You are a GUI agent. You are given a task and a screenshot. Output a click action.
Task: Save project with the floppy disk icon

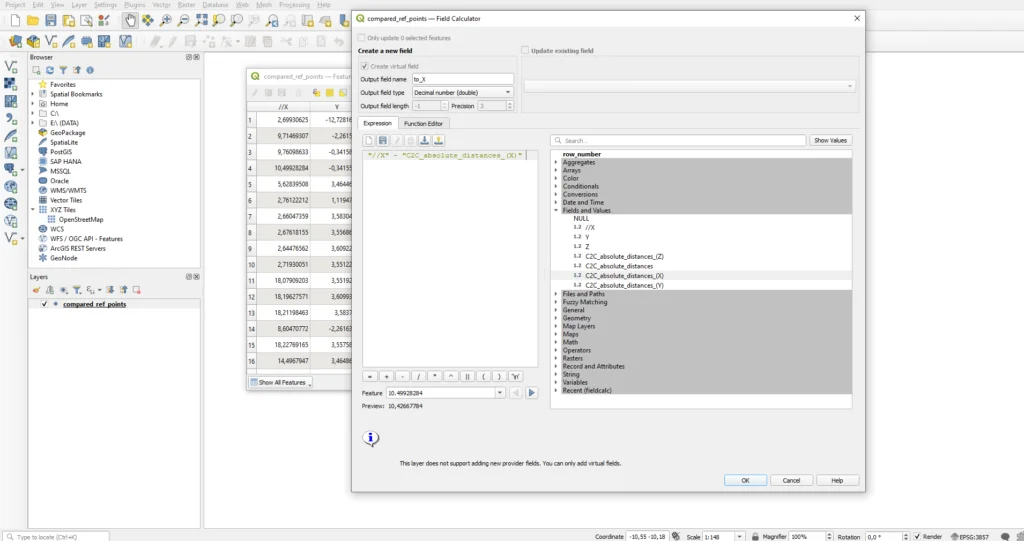(x=50, y=21)
